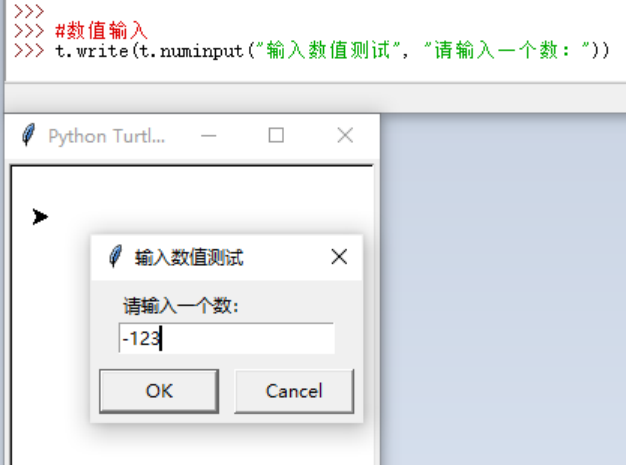626x465 pixels.
Task: Click the feather icon in Python Turtle title bar
Action: click(28, 135)
